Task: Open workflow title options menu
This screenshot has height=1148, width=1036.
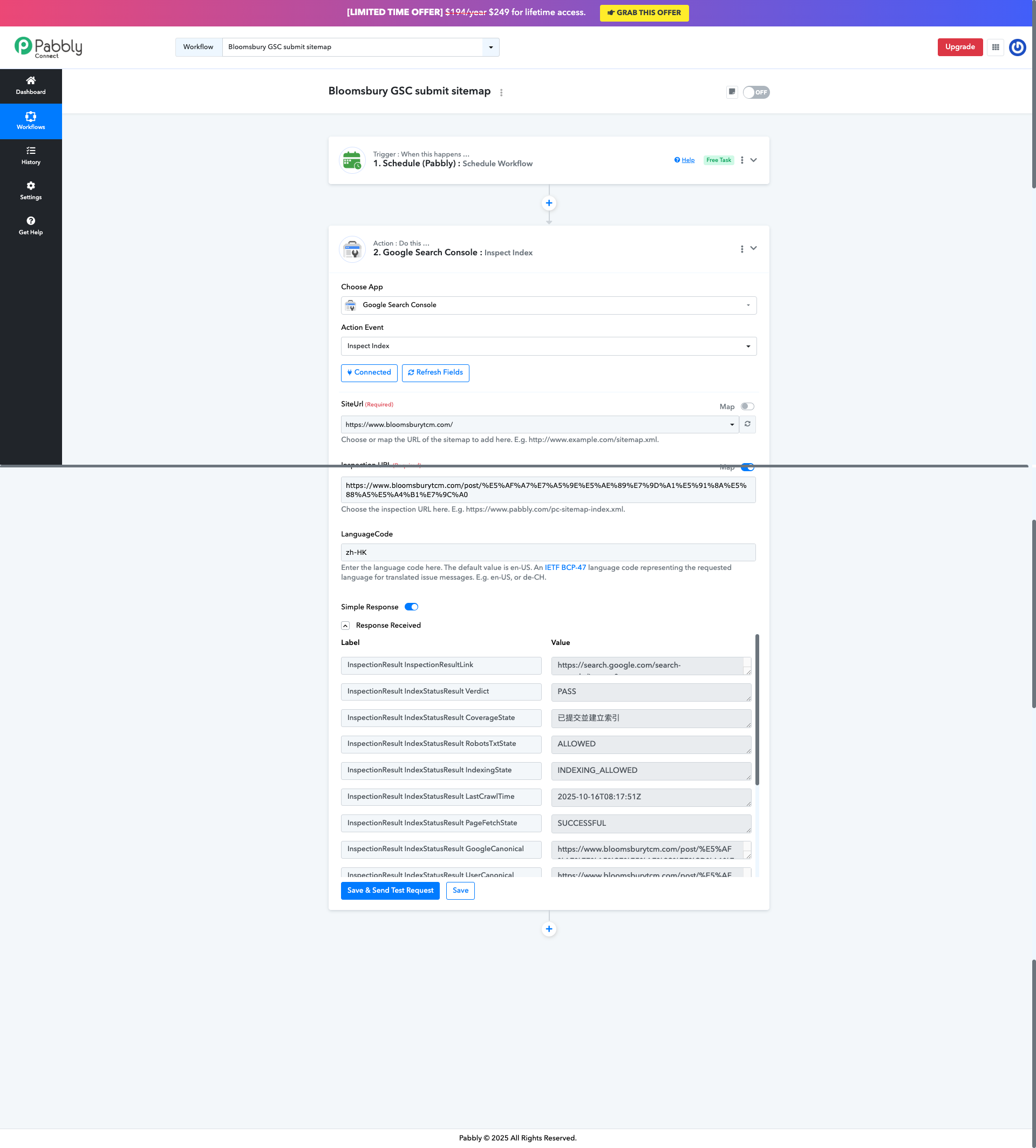Action: click(501, 92)
